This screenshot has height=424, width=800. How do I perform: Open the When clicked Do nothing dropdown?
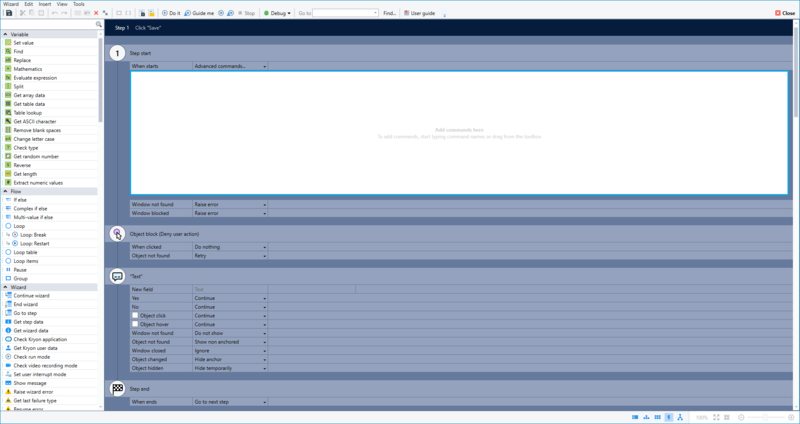pos(230,247)
